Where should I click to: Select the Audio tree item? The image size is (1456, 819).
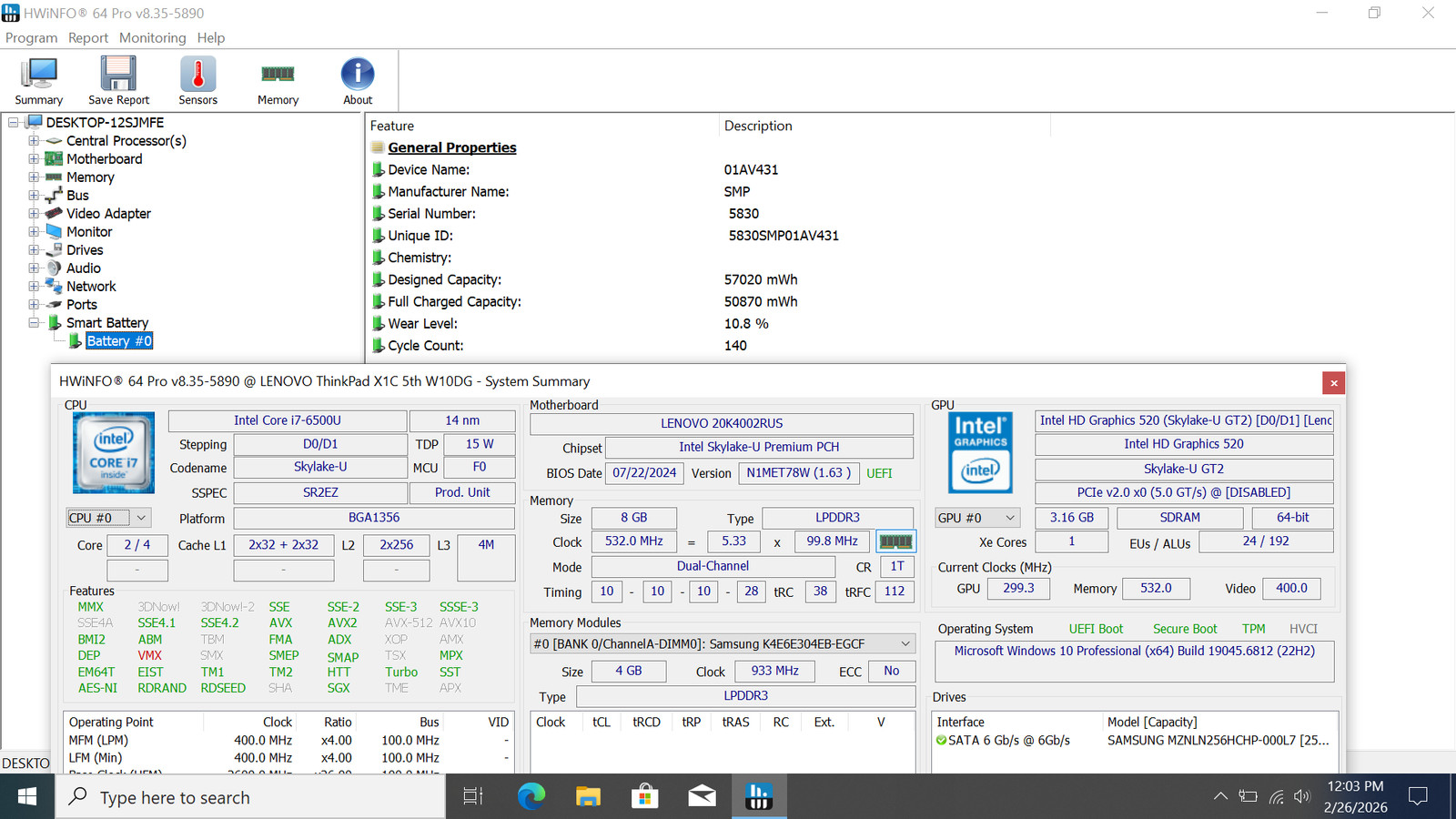[x=84, y=268]
